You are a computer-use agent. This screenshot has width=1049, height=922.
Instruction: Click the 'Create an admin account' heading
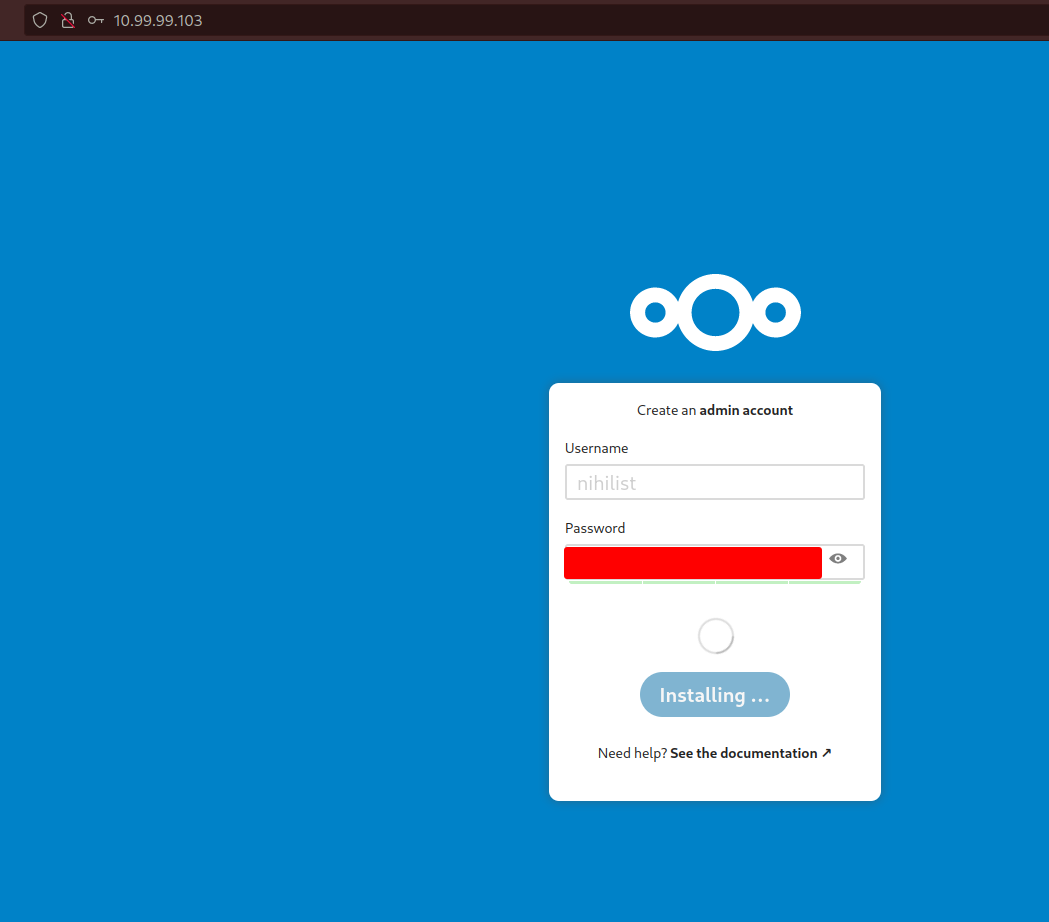714,410
